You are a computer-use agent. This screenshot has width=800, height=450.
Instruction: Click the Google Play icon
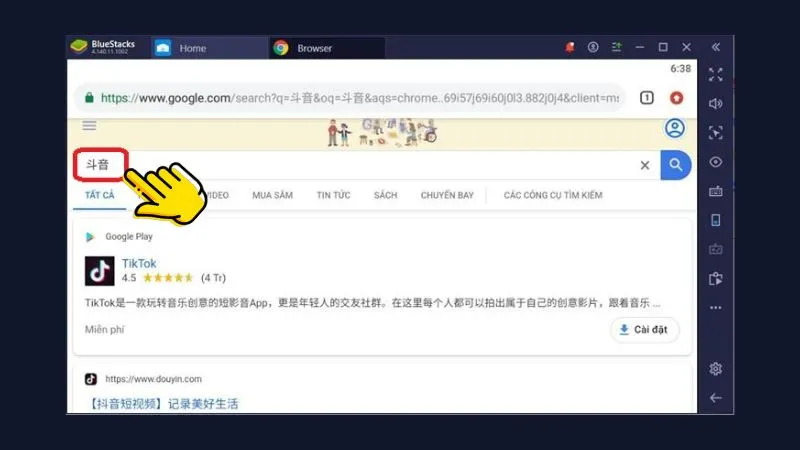click(x=90, y=237)
